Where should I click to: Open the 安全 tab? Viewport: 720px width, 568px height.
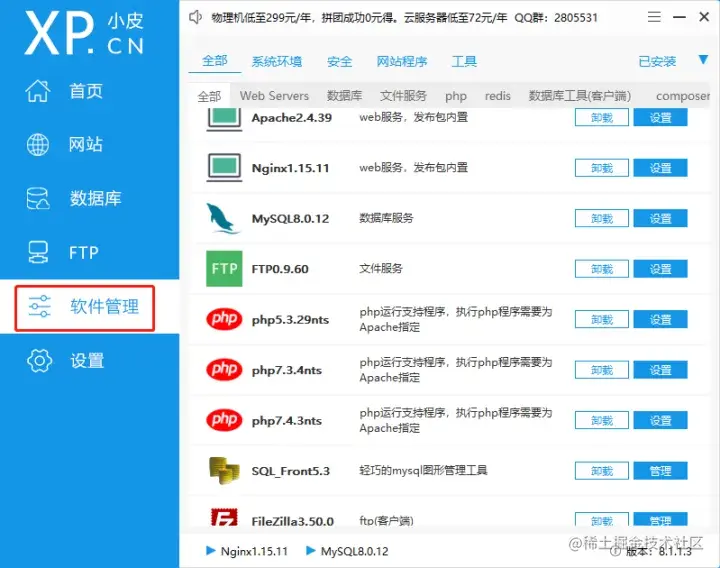pos(340,62)
